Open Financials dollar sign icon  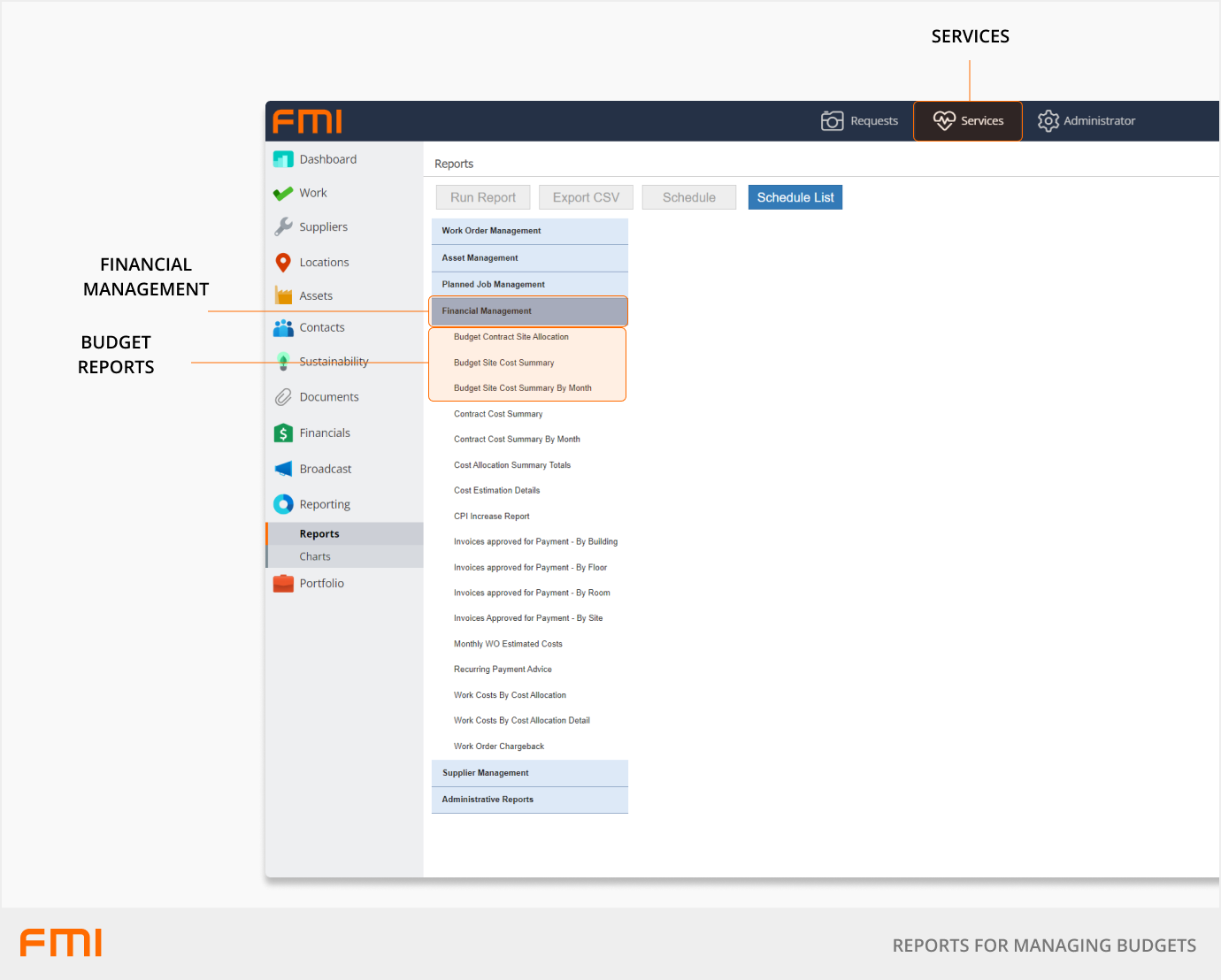pos(283,433)
